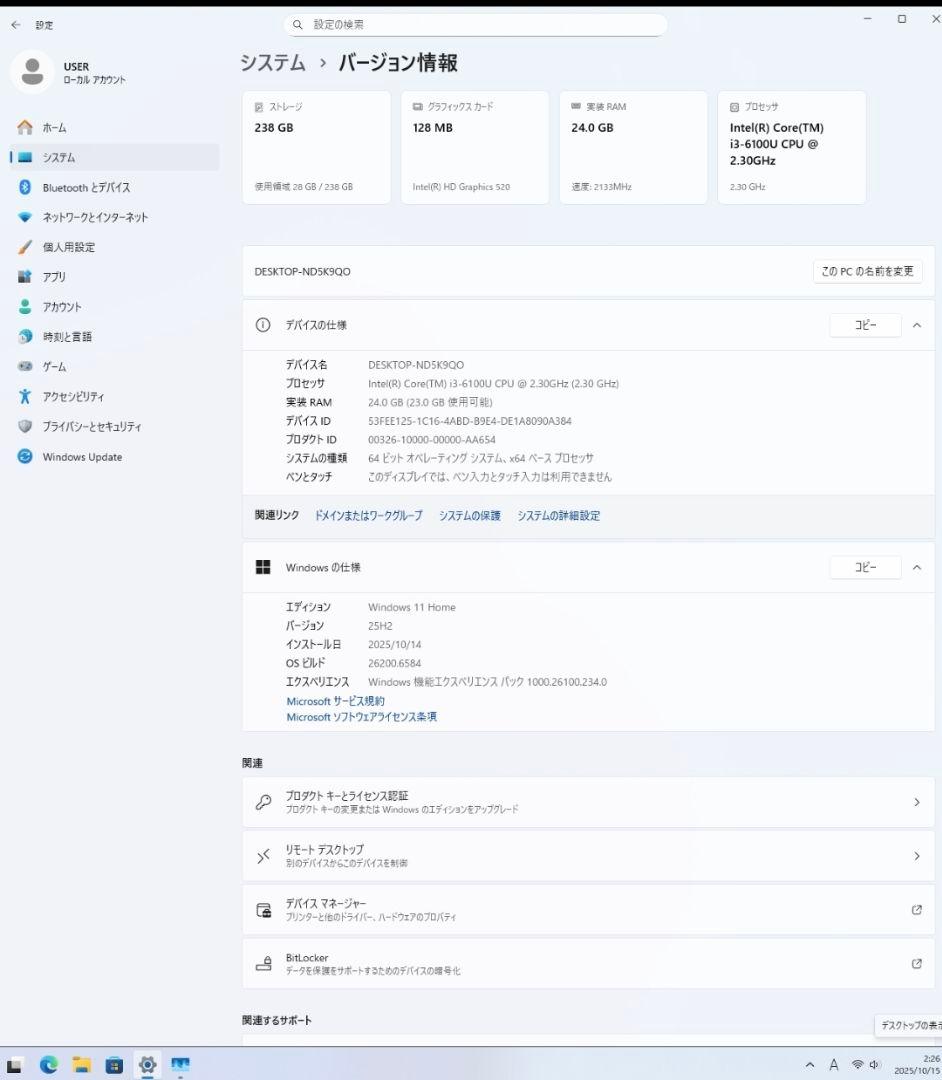Select プライバシーとセキュリティ menu item
Image resolution: width=942 pixels, height=1080 pixels.
92,427
